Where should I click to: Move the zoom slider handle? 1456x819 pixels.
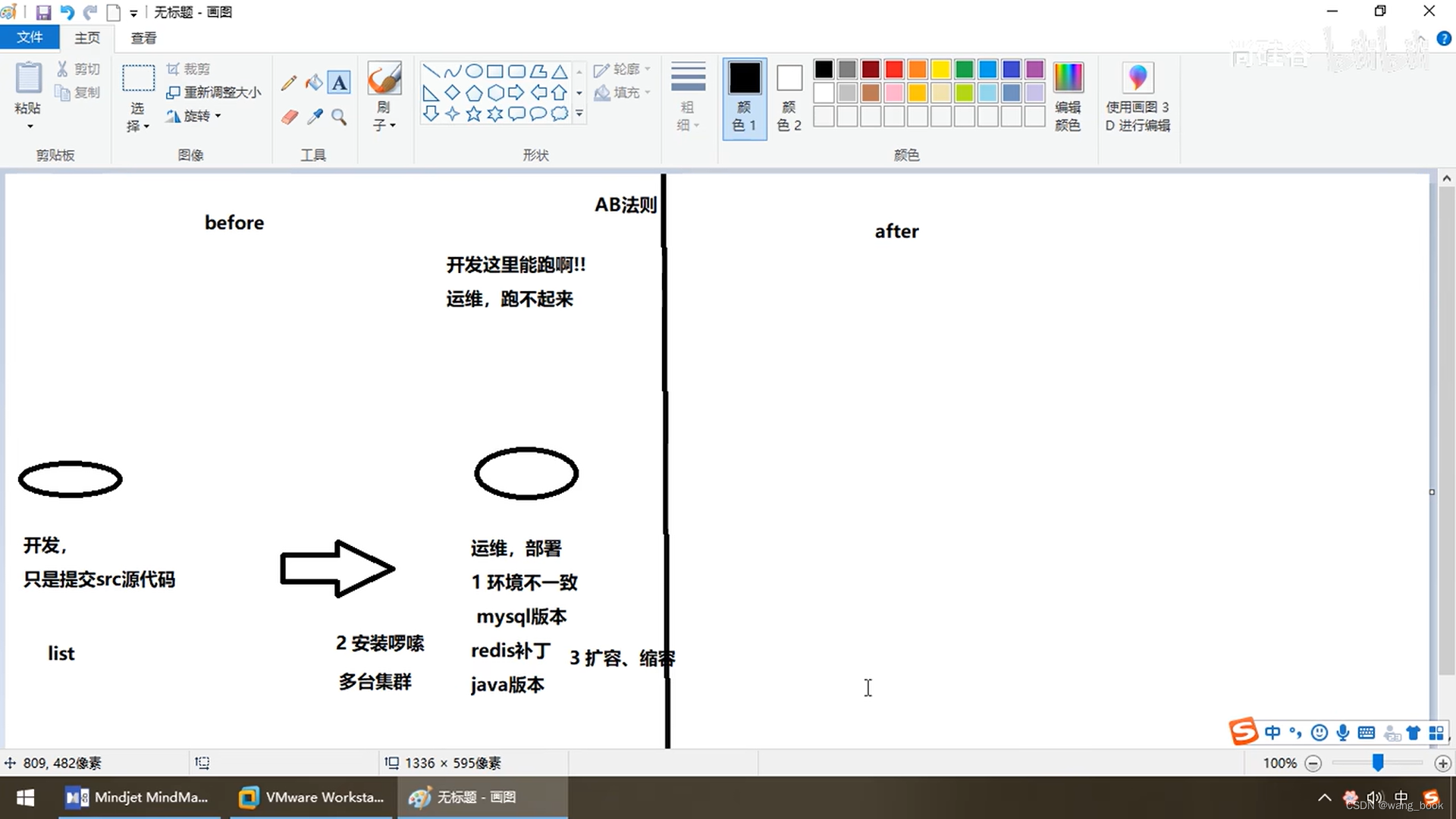click(1378, 763)
